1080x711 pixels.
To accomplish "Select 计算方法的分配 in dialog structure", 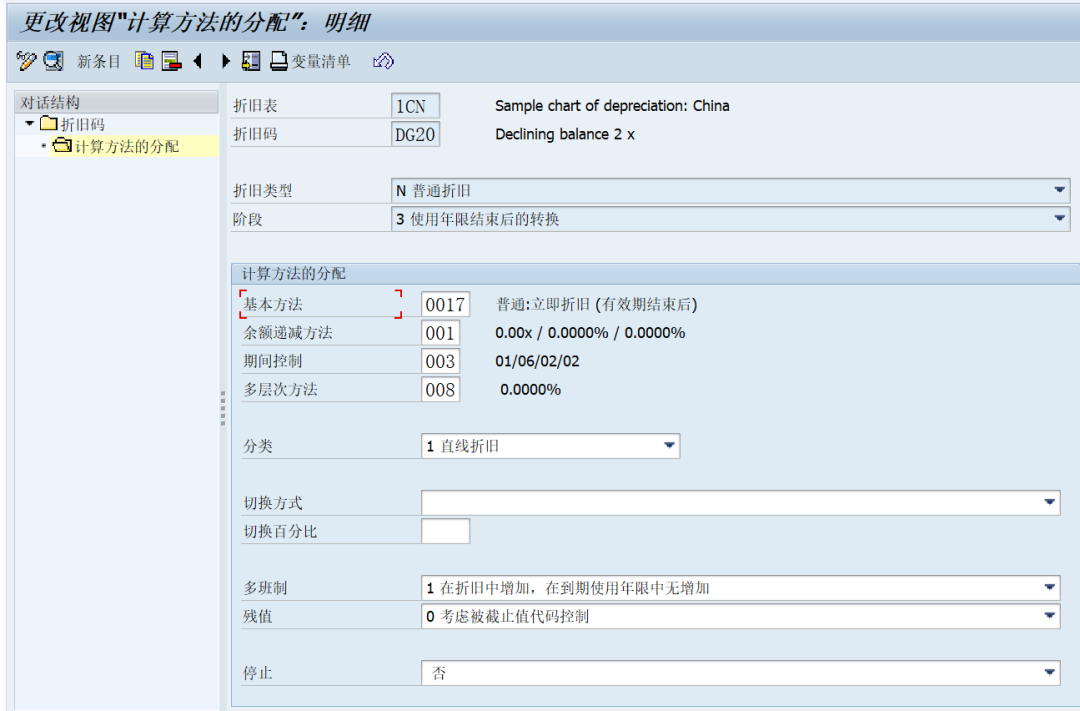I will pos(126,147).
